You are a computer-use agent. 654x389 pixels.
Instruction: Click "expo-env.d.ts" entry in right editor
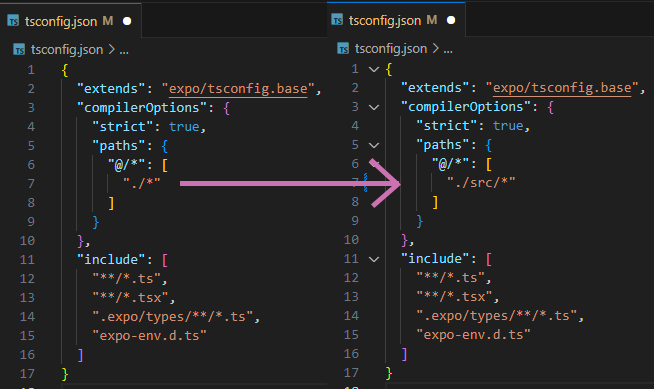pos(473,334)
